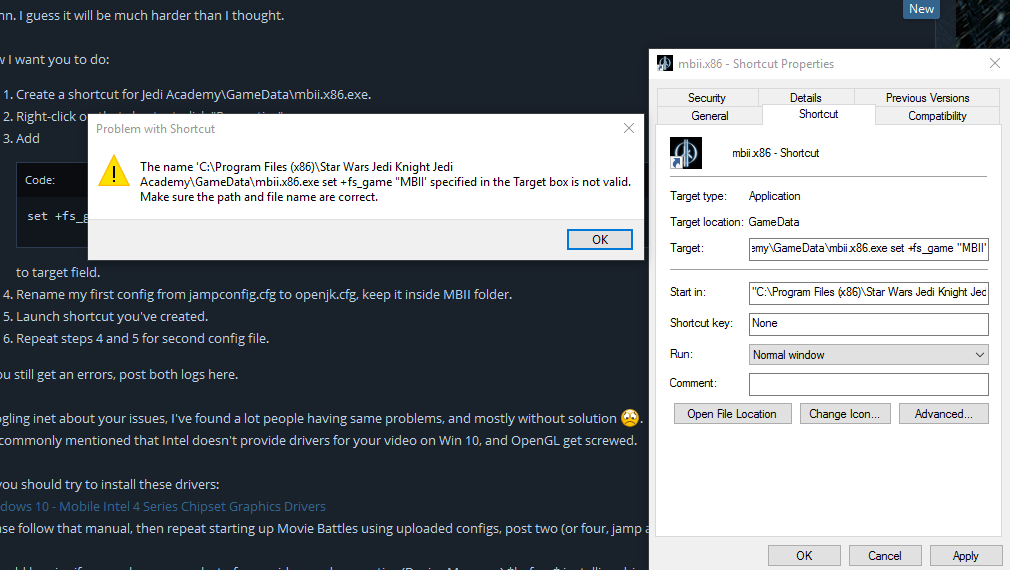The image size is (1010, 570).
Task: Click the Start in text field
Action: click(868, 292)
